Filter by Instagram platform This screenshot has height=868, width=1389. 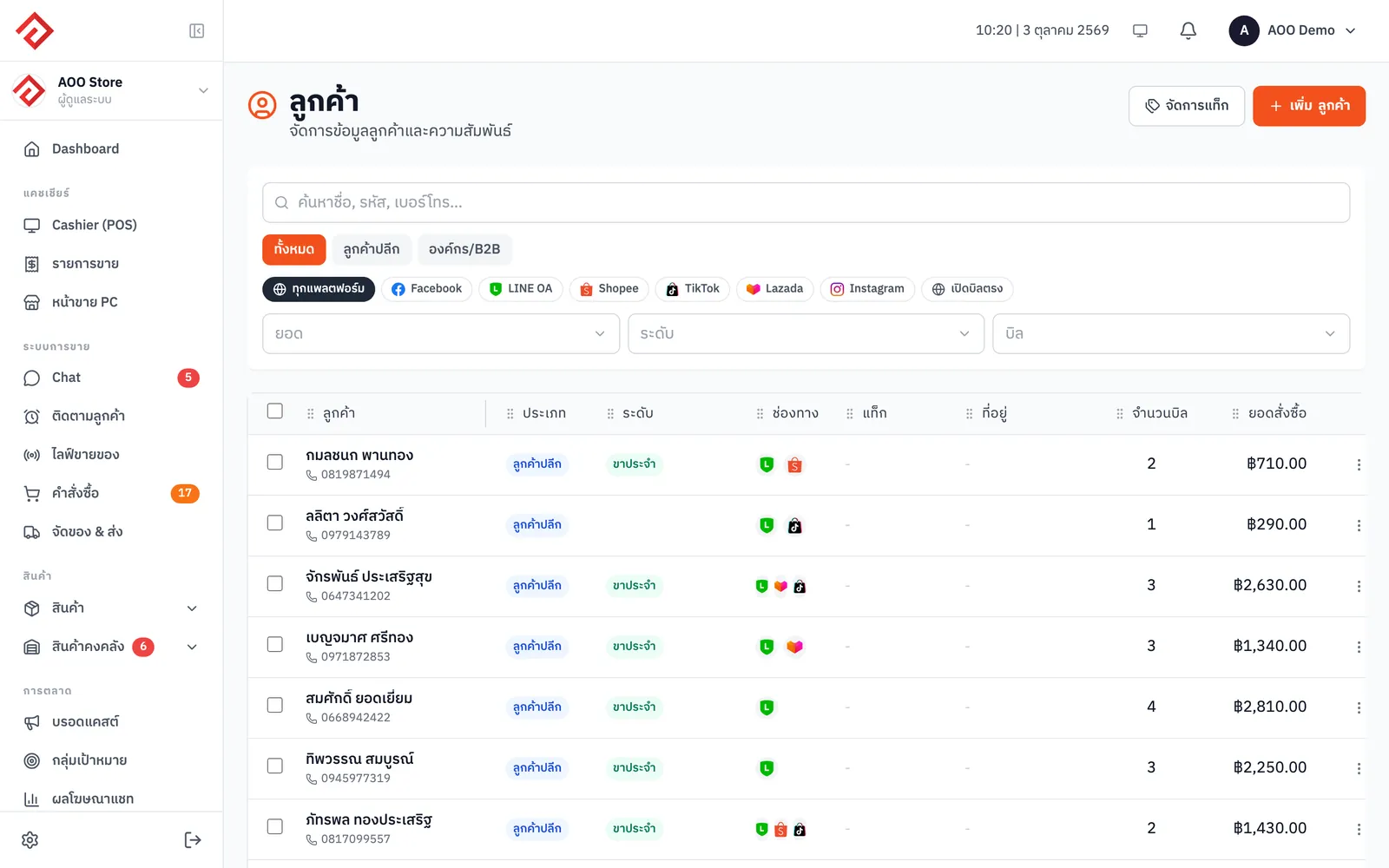click(x=867, y=289)
